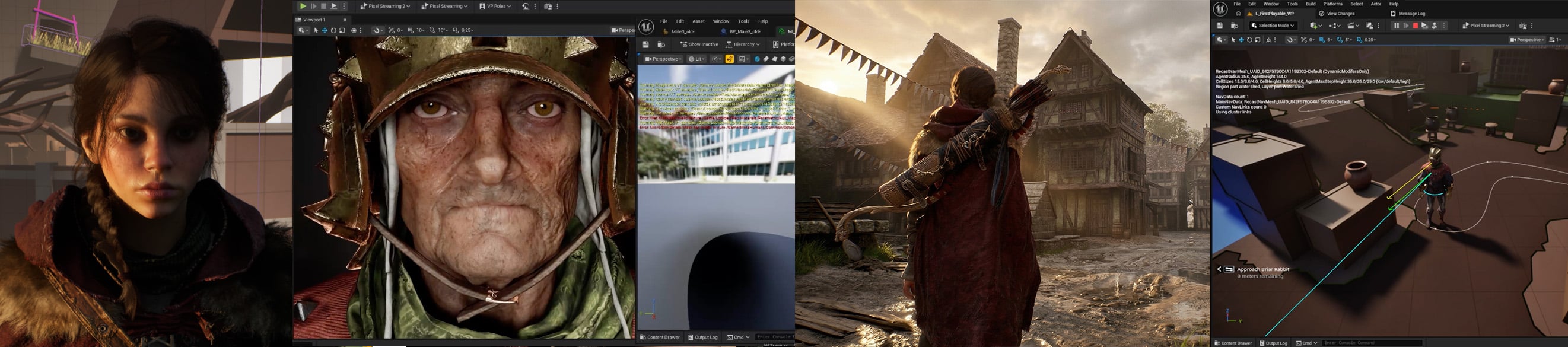The width and height of the screenshot is (1568, 347).
Task: Open the Hierarchy dropdown
Action: (x=743, y=44)
